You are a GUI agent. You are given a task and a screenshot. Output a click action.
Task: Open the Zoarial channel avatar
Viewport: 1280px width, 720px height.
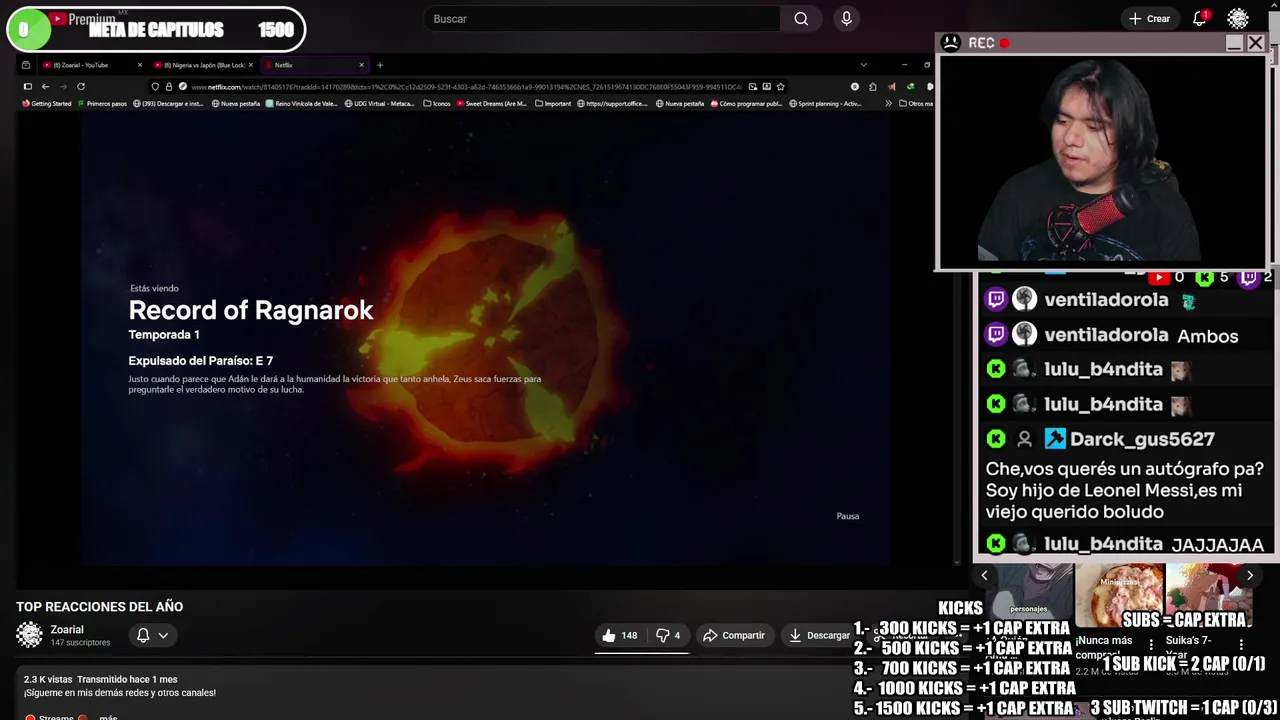coord(30,635)
